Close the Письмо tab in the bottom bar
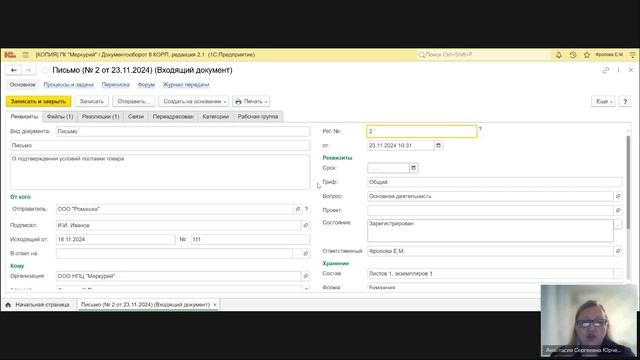Image resolution: width=640 pixels, height=360 pixels. click(x=215, y=305)
